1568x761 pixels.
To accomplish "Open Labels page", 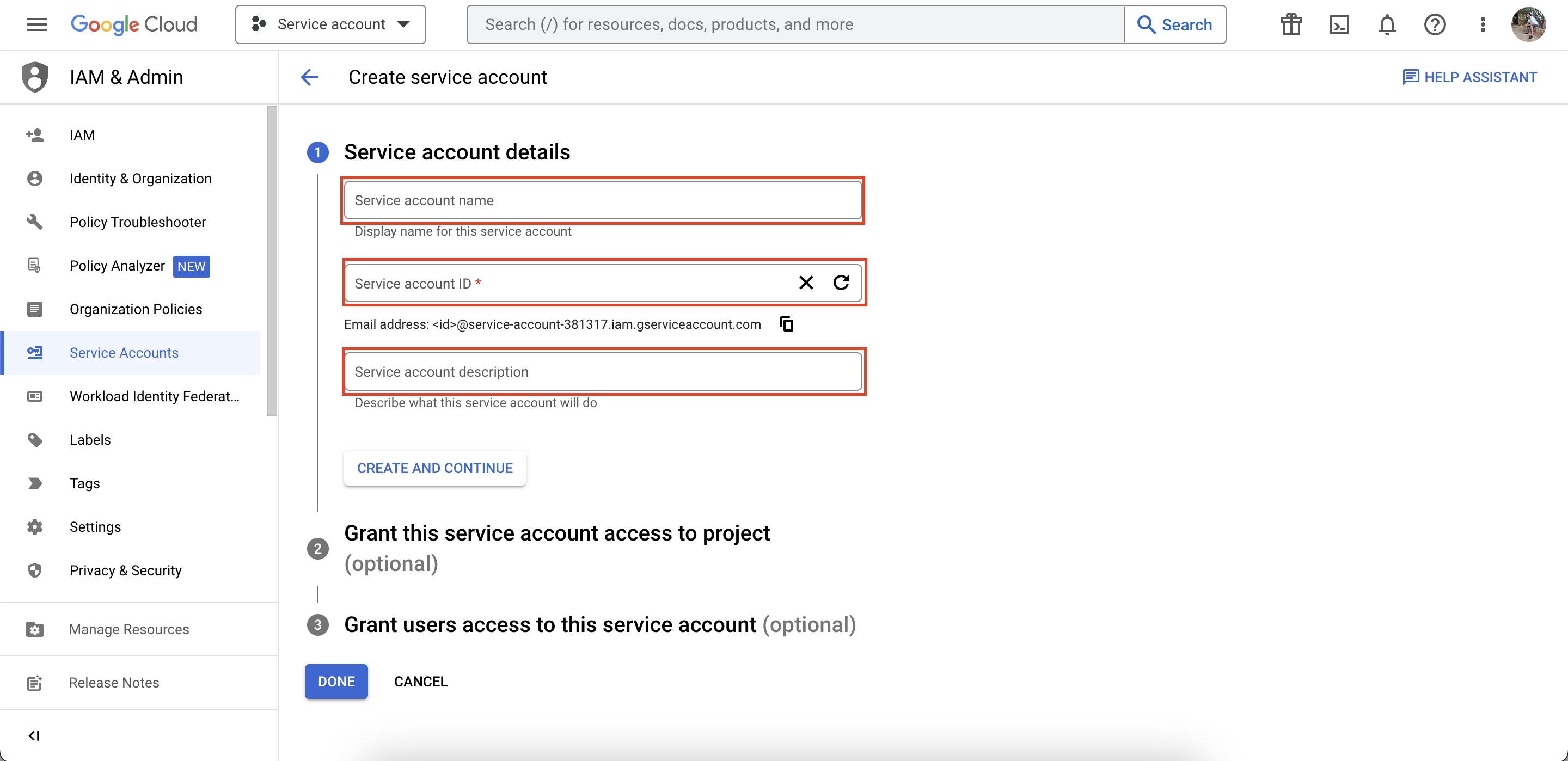I will [x=131, y=439].
